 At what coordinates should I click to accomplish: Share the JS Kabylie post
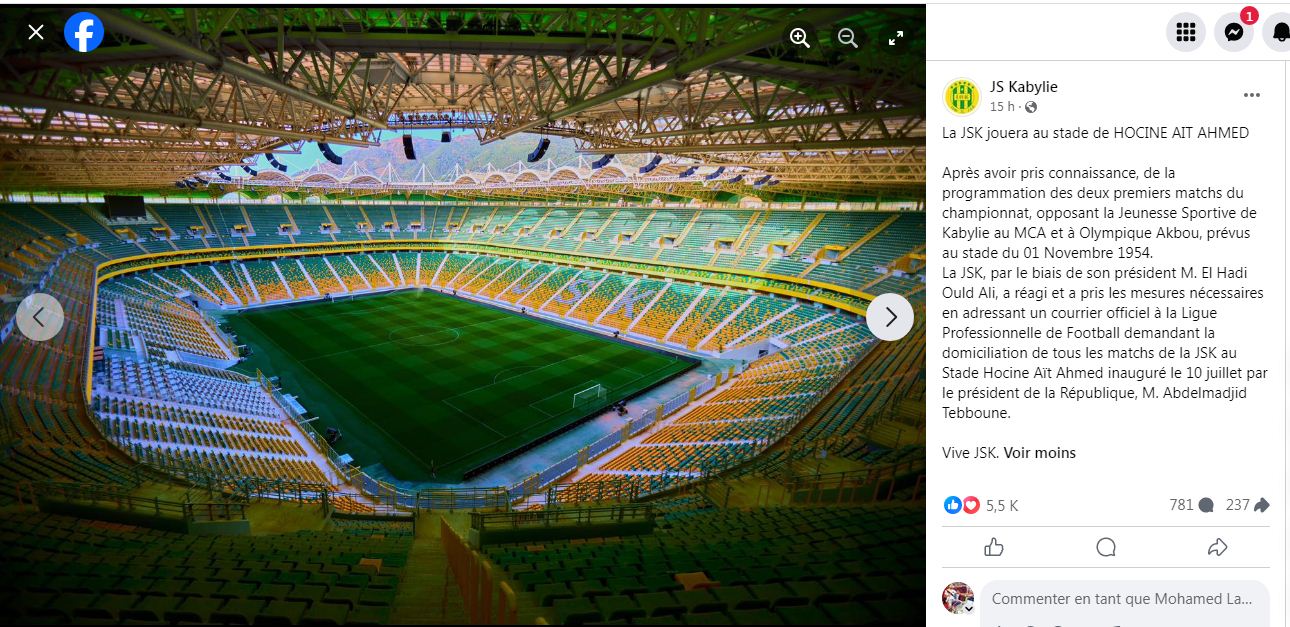(1217, 547)
